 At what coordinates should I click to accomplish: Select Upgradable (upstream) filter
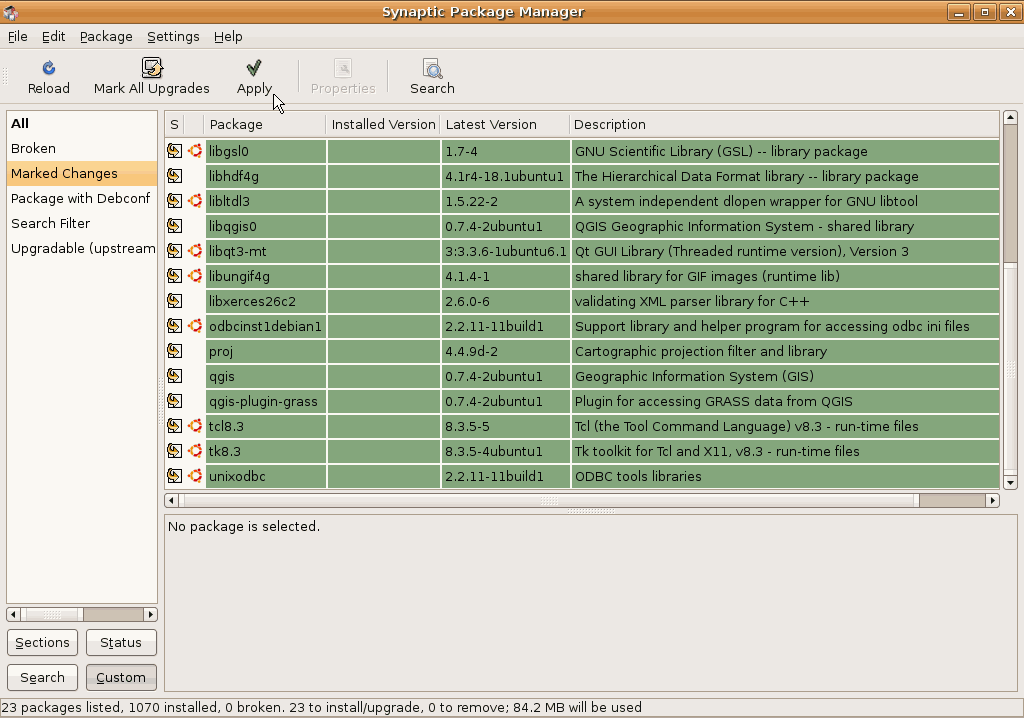click(x=82, y=248)
